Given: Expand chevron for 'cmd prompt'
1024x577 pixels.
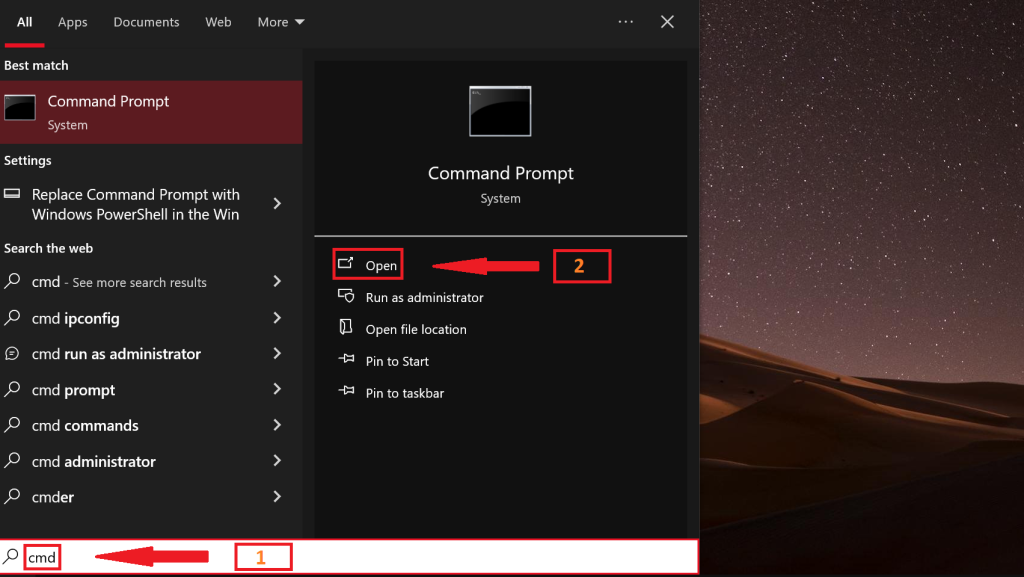Looking at the screenshot, I should point(277,389).
